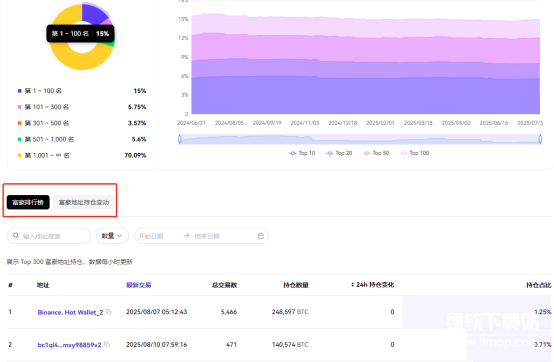Copy the Binance Hot Wallet_2 address
Screen dimensions: 554x362
pyautogui.click(x=109, y=312)
